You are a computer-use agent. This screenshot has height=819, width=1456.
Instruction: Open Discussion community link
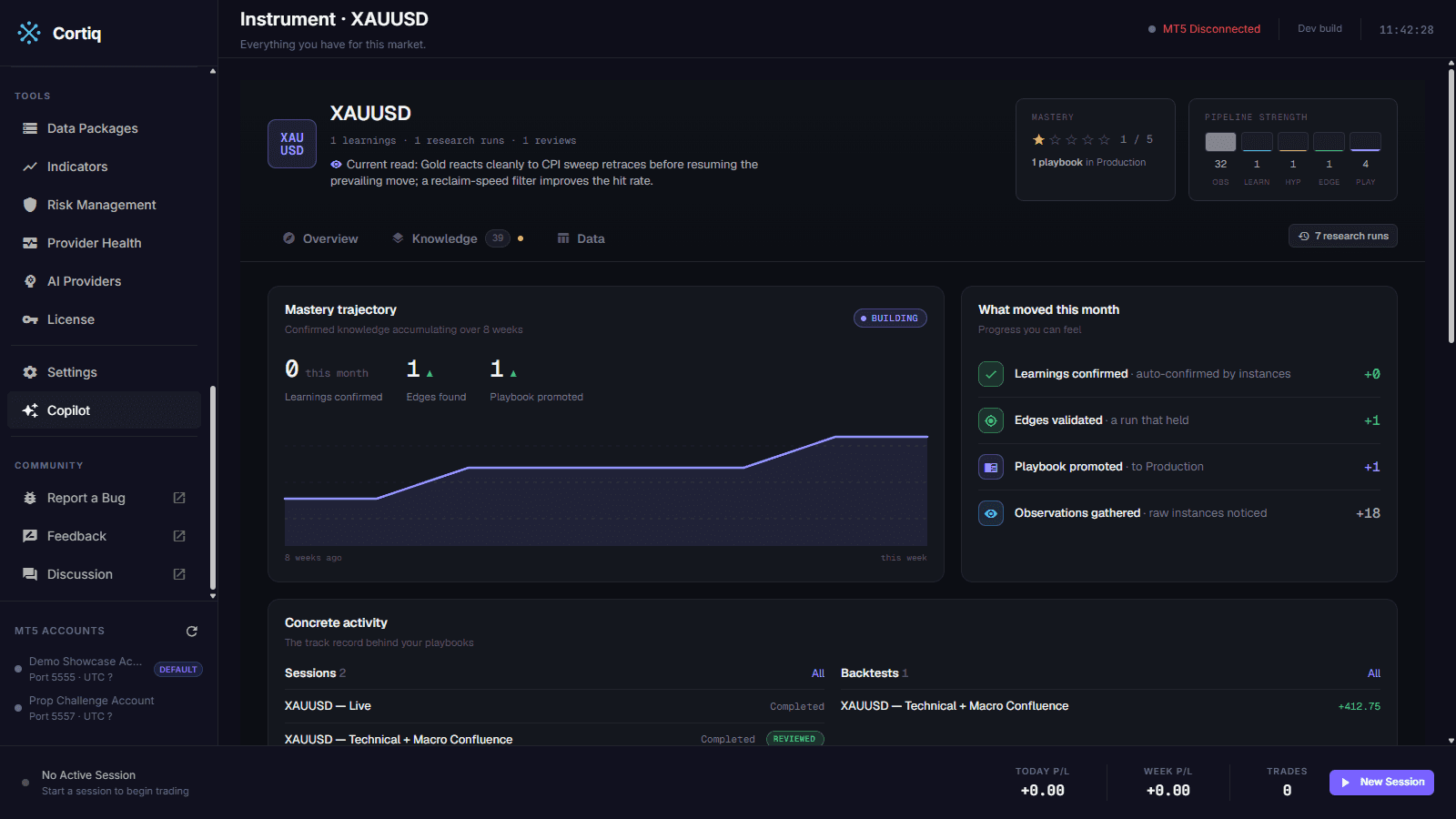click(x=104, y=574)
